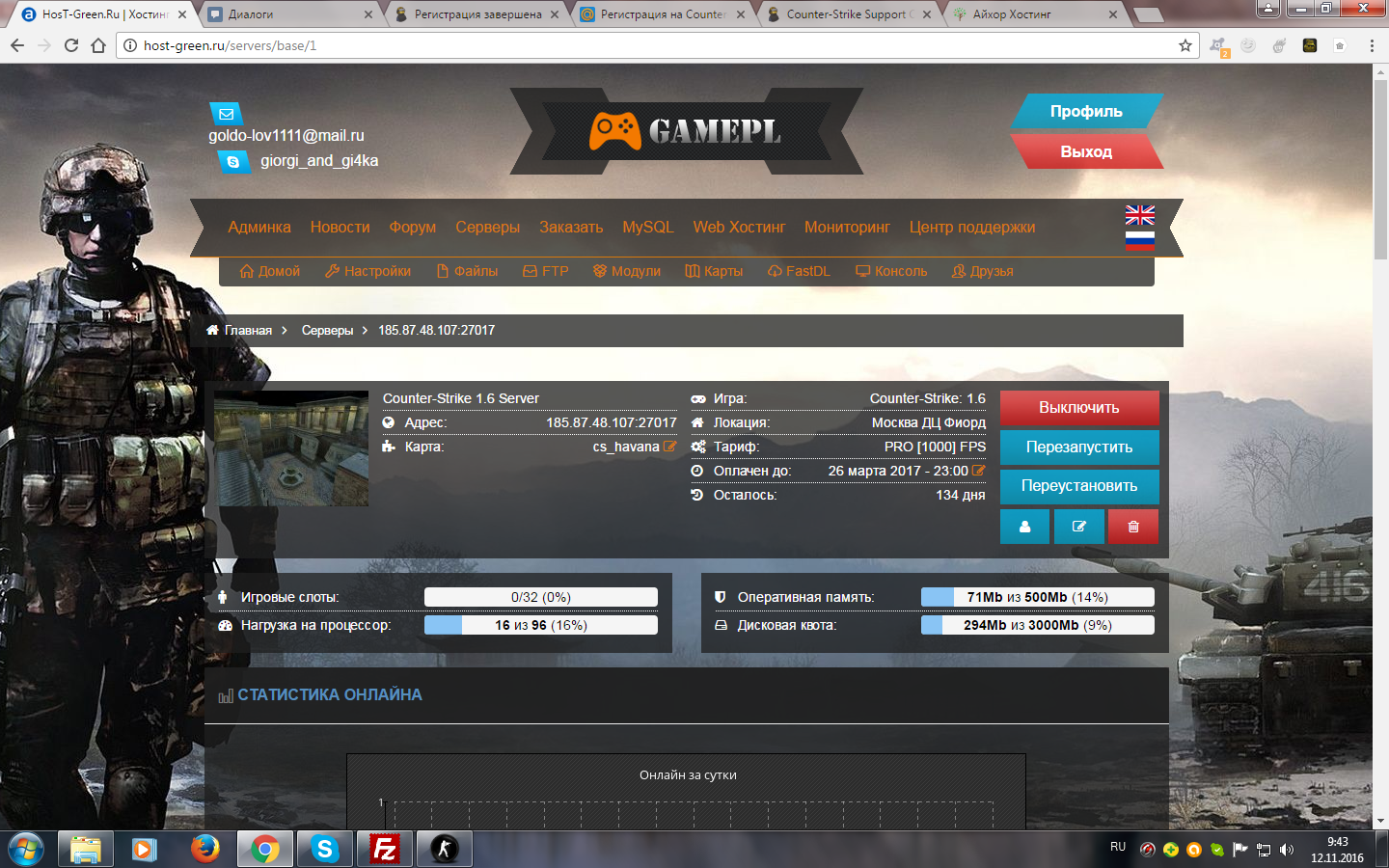Click the Skype icon beside giorgi_and_gi4ka
This screenshot has width=1389, height=868.
click(232, 162)
